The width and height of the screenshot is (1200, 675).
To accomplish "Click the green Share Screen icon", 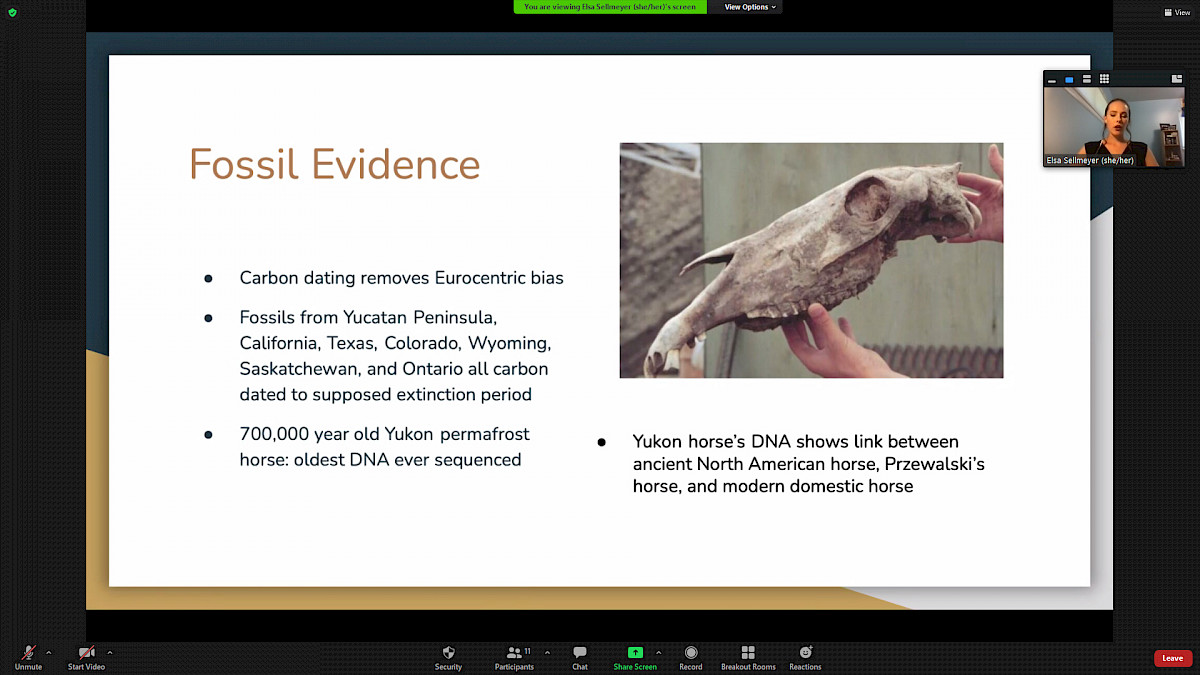I will [x=635, y=653].
